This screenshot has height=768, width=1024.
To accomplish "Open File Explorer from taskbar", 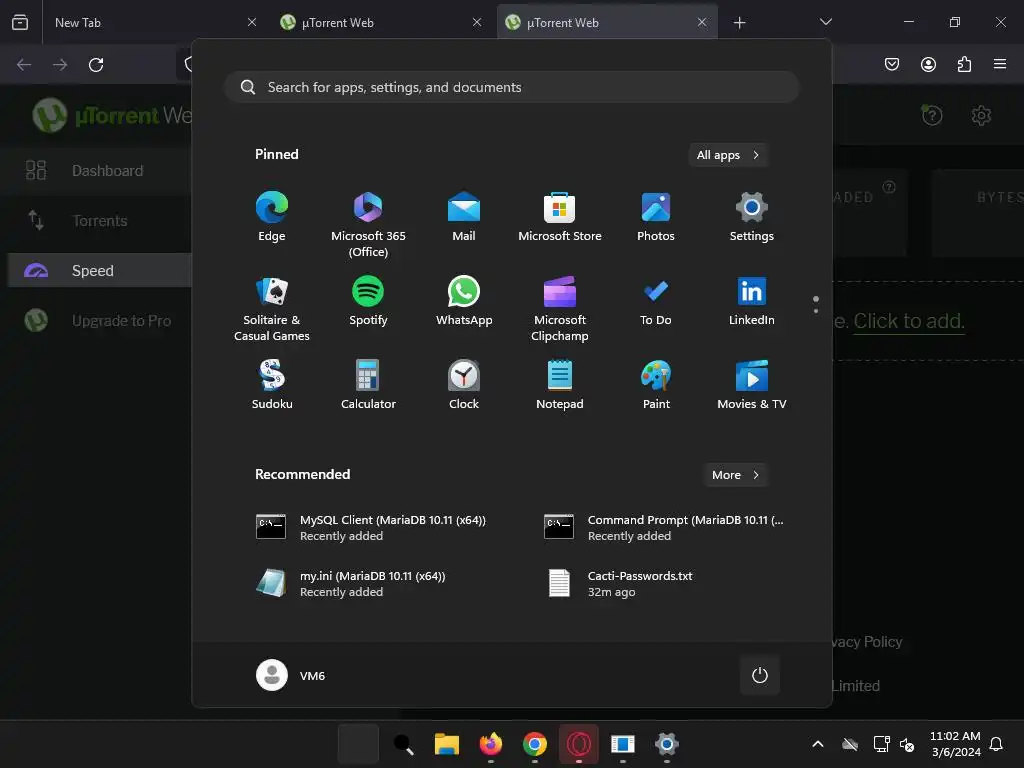I will 447,744.
